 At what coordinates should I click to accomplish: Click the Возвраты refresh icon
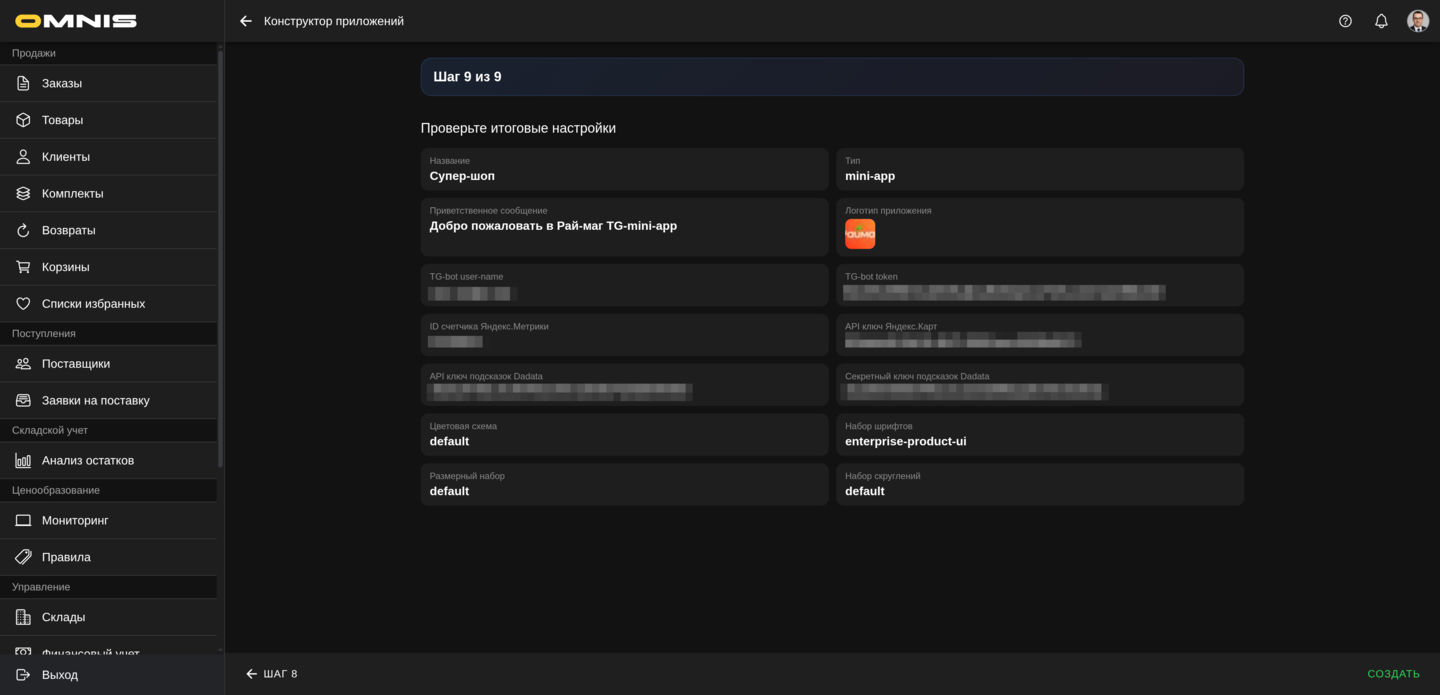click(23, 230)
